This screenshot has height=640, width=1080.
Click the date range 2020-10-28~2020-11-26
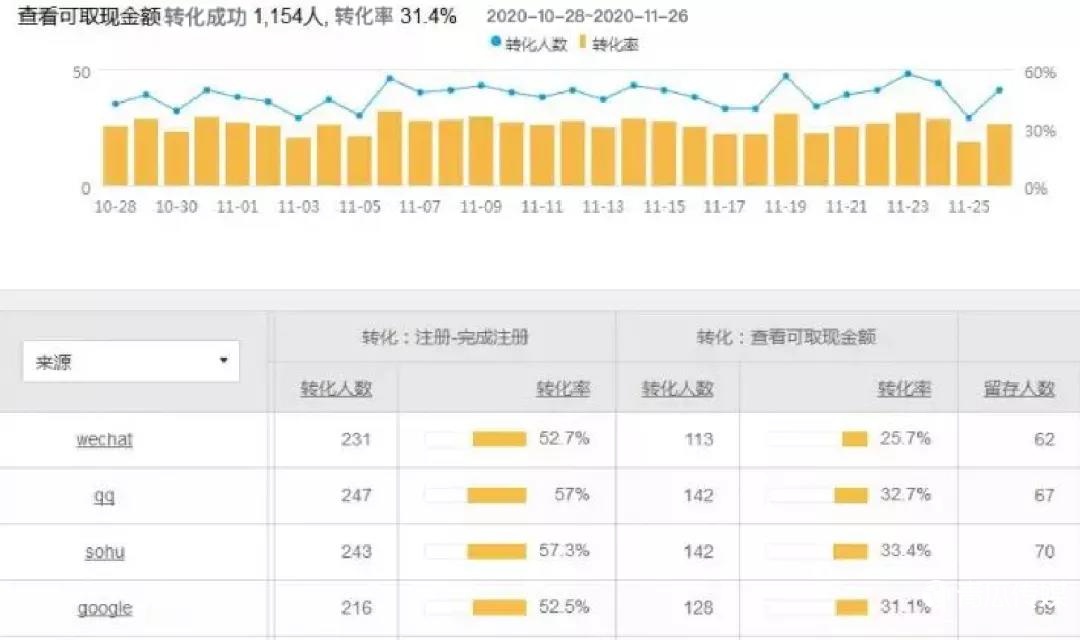586,17
